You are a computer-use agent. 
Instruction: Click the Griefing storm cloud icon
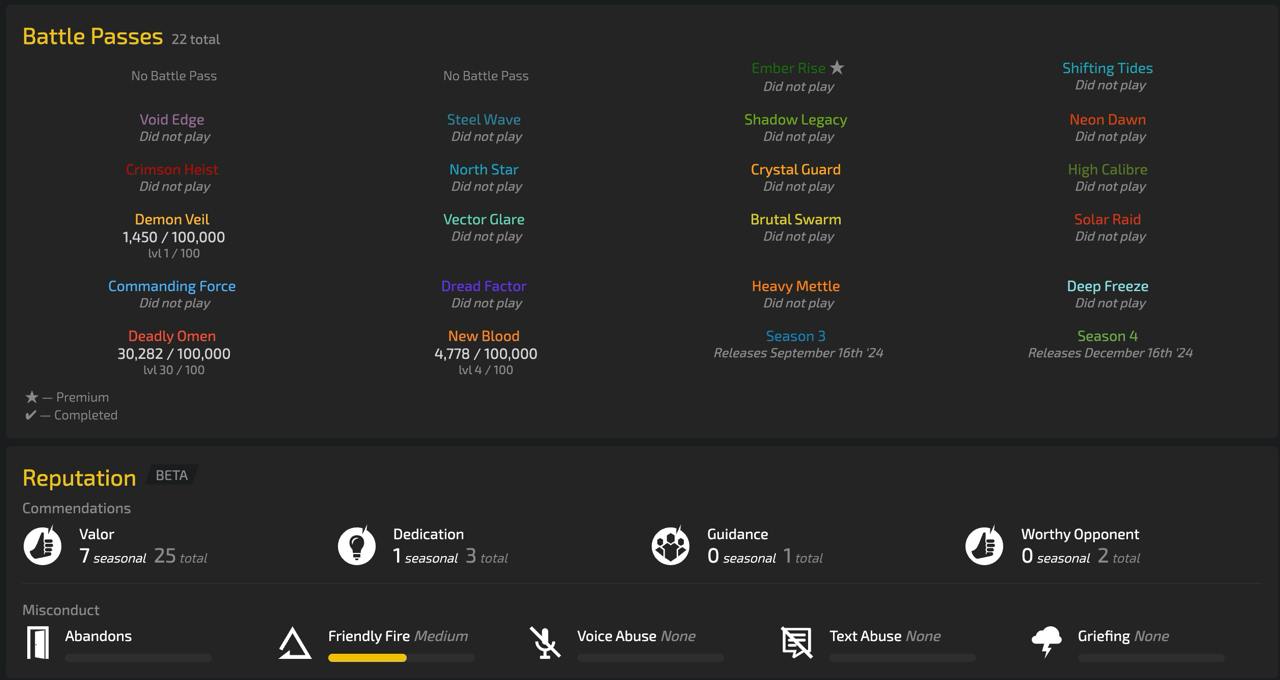pos(1046,643)
